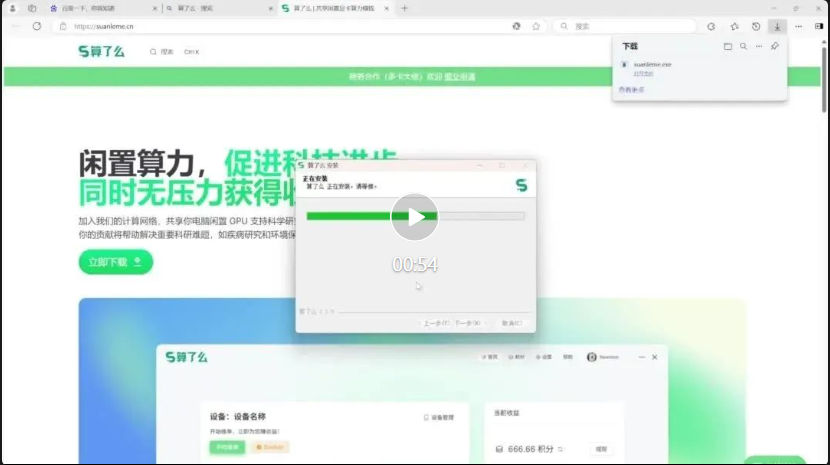Open the browser downloads toolbar icon

coord(777,26)
